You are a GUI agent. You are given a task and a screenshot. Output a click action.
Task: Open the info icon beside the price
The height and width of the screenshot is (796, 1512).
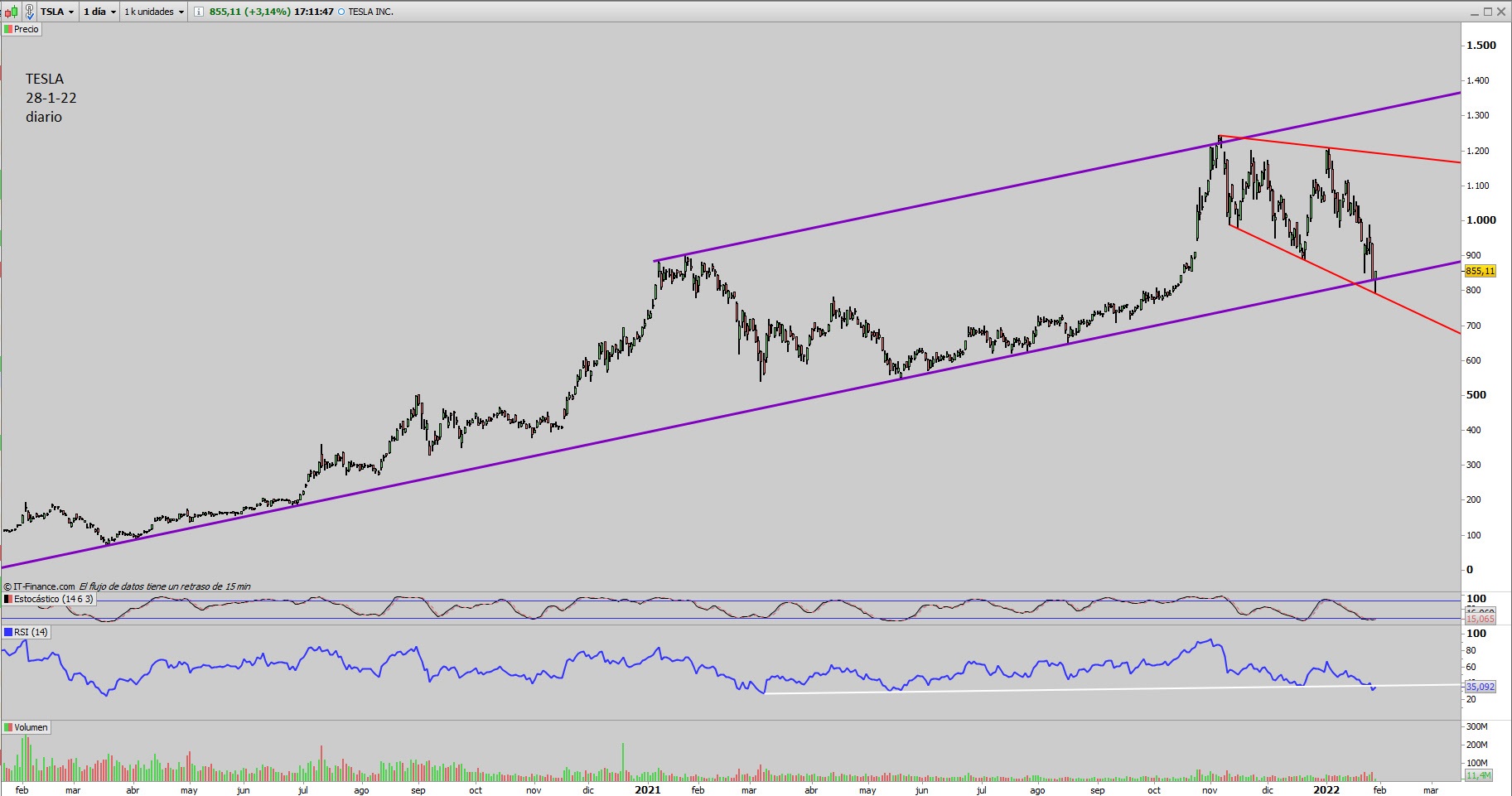tap(199, 12)
